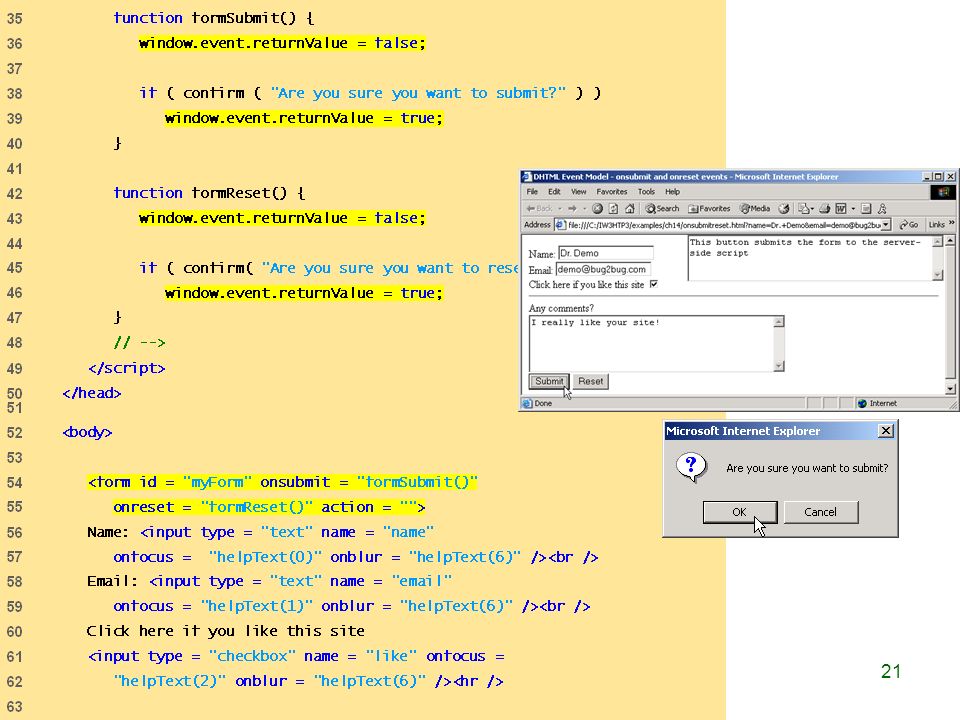Click into the Name field containing Dr. Demo
Image resolution: width=960 pixels, height=720 pixels.
click(x=606, y=253)
